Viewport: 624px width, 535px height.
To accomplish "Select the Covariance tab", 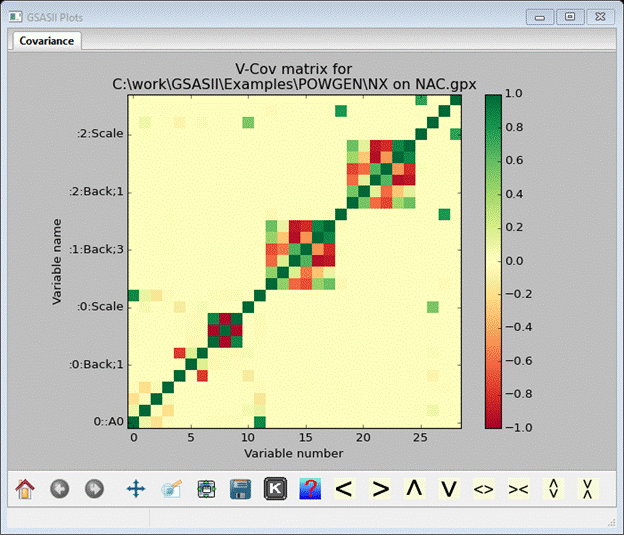I will coord(46,41).
